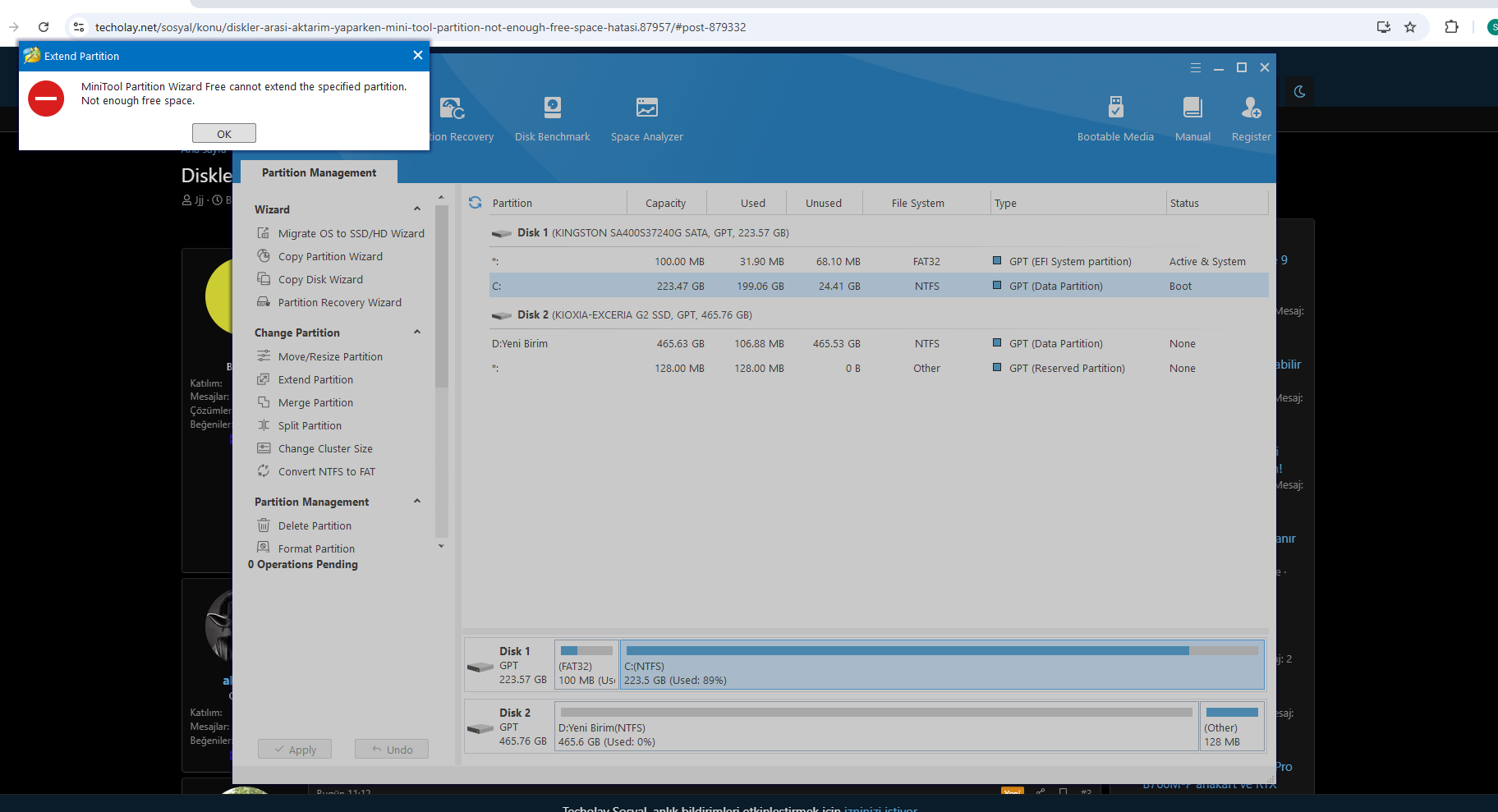Click the Migrate OS to SSD/HD Wizard icon
The height and width of the screenshot is (812, 1498).
(264, 233)
